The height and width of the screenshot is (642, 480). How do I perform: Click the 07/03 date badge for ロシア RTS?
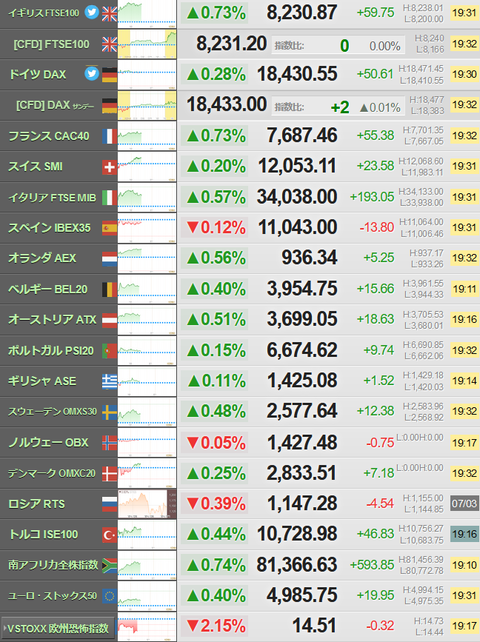[x=464, y=503]
